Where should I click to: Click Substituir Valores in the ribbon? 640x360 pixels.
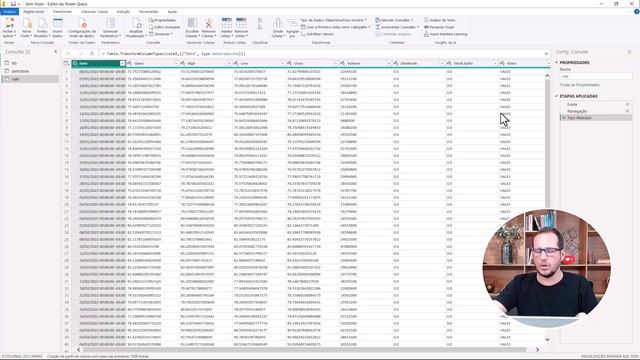coord(317,34)
